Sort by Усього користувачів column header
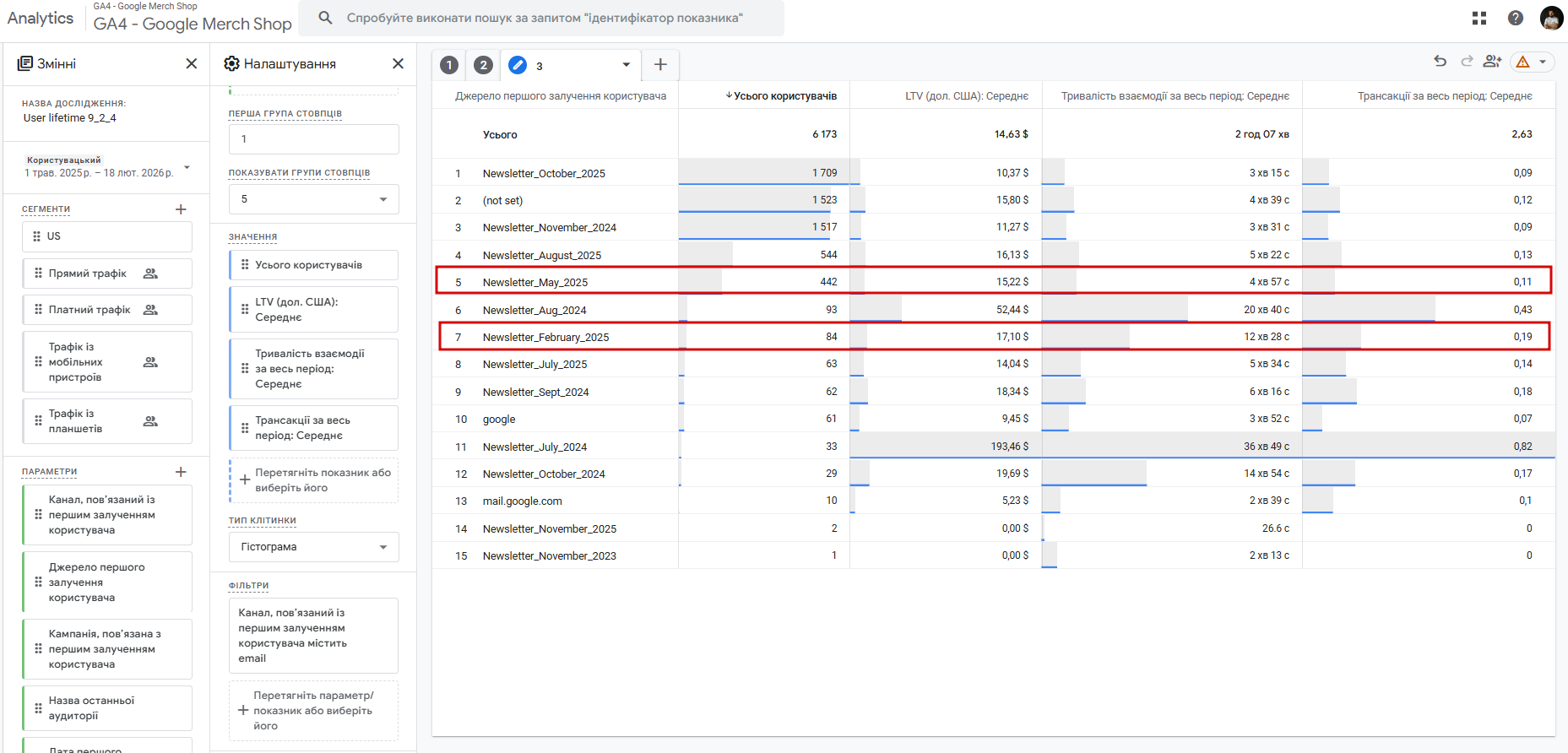This screenshot has width=1568, height=753. pos(784,96)
